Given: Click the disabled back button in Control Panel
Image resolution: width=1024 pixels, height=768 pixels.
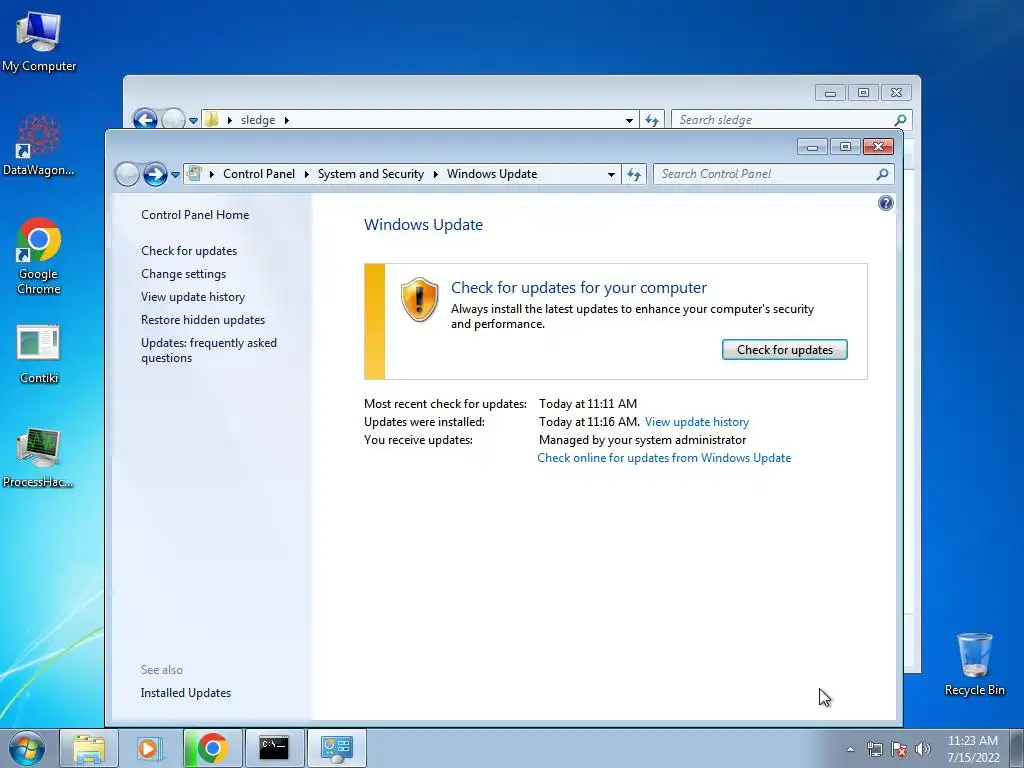Looking at the screenshot, I should pos(127,174).
